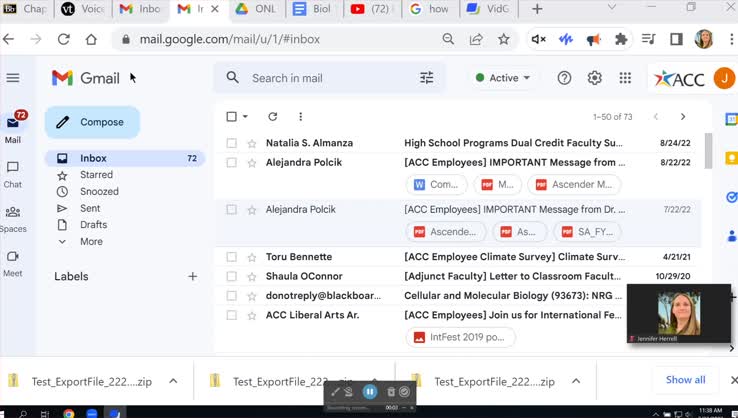Screen dimensions: 738x418
Task: Click the Search in mail field
Action: (x=329, y=78)
